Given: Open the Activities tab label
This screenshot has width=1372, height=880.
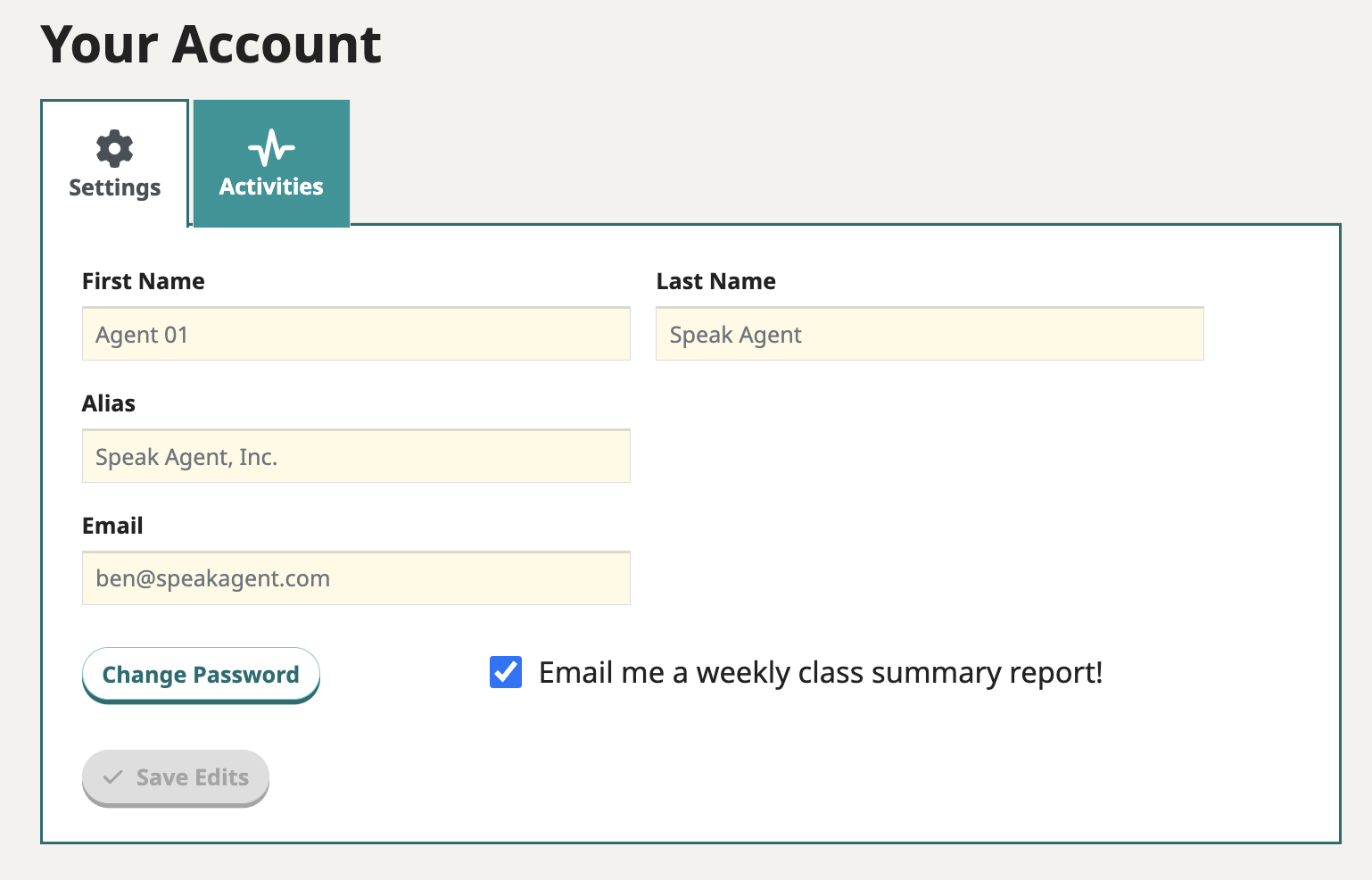Looking at the screenshot, I should pos(271,187).
